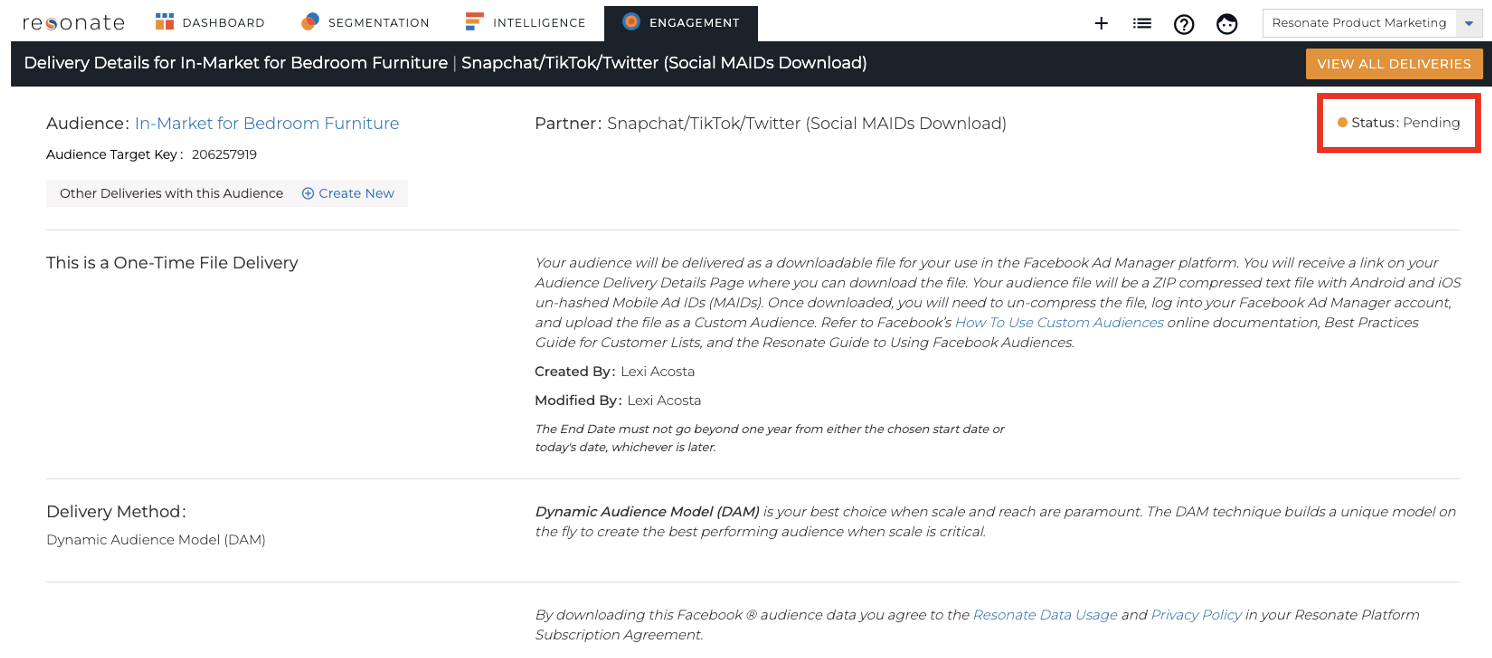Open the list menu icon
Screen dimensions: 1492x658
click(1142, 23)
